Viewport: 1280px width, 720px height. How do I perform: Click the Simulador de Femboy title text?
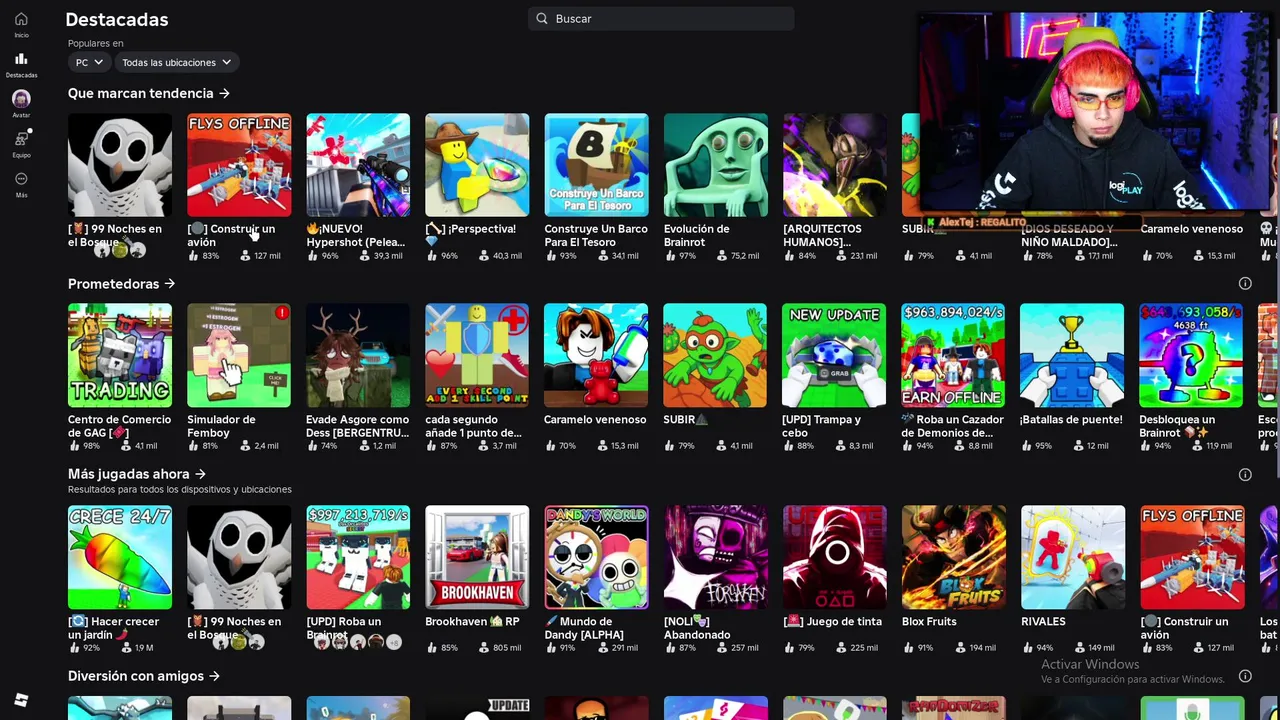click(221, 426)
